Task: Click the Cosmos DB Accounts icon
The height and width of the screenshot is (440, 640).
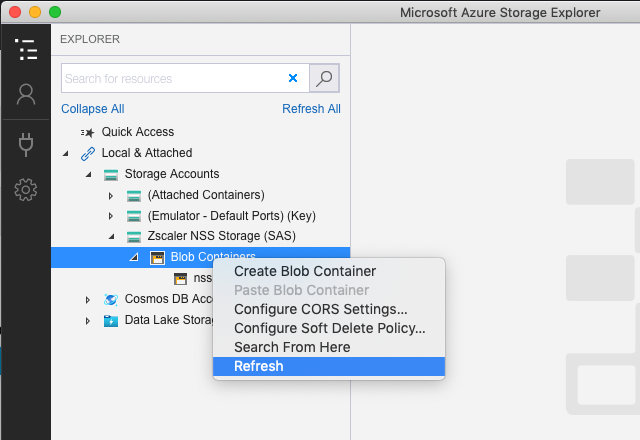Action: coord(110,299)
